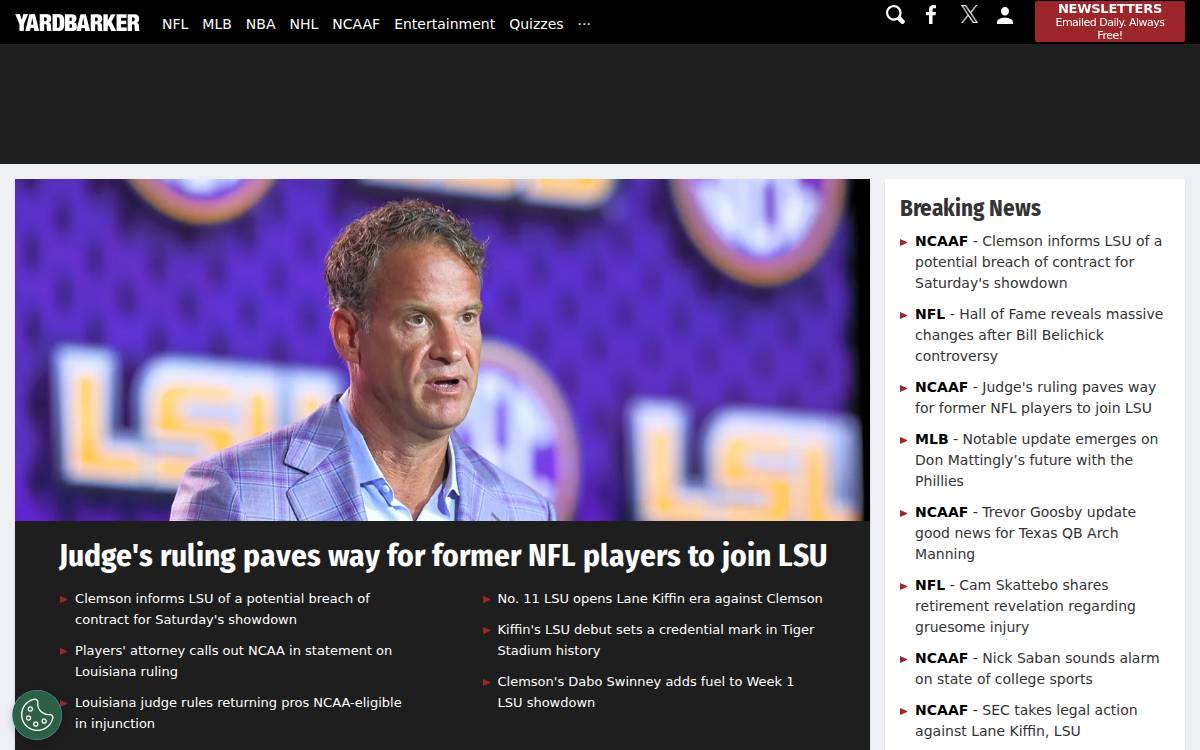Viewport: 1200px width, 750px height.
Task: Click the Yardbarker logo
Action: coord(77,22)
